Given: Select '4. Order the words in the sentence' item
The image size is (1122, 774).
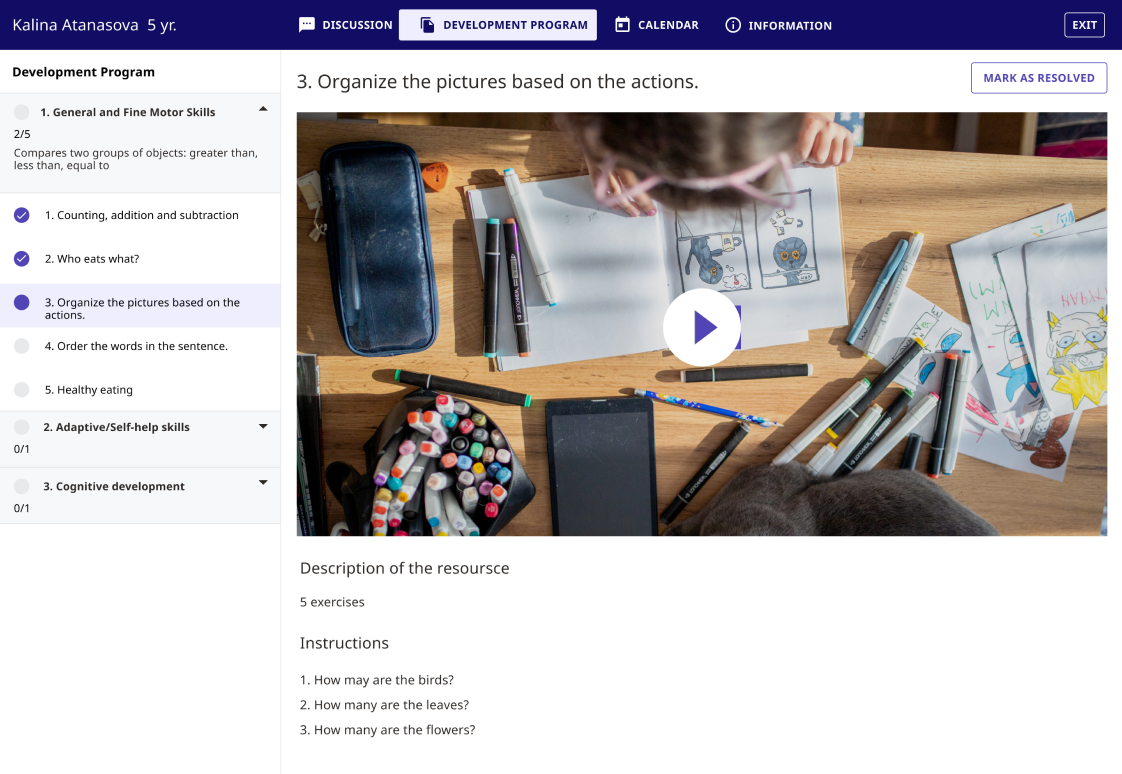Looking at the screenshot, I should 140,346.
